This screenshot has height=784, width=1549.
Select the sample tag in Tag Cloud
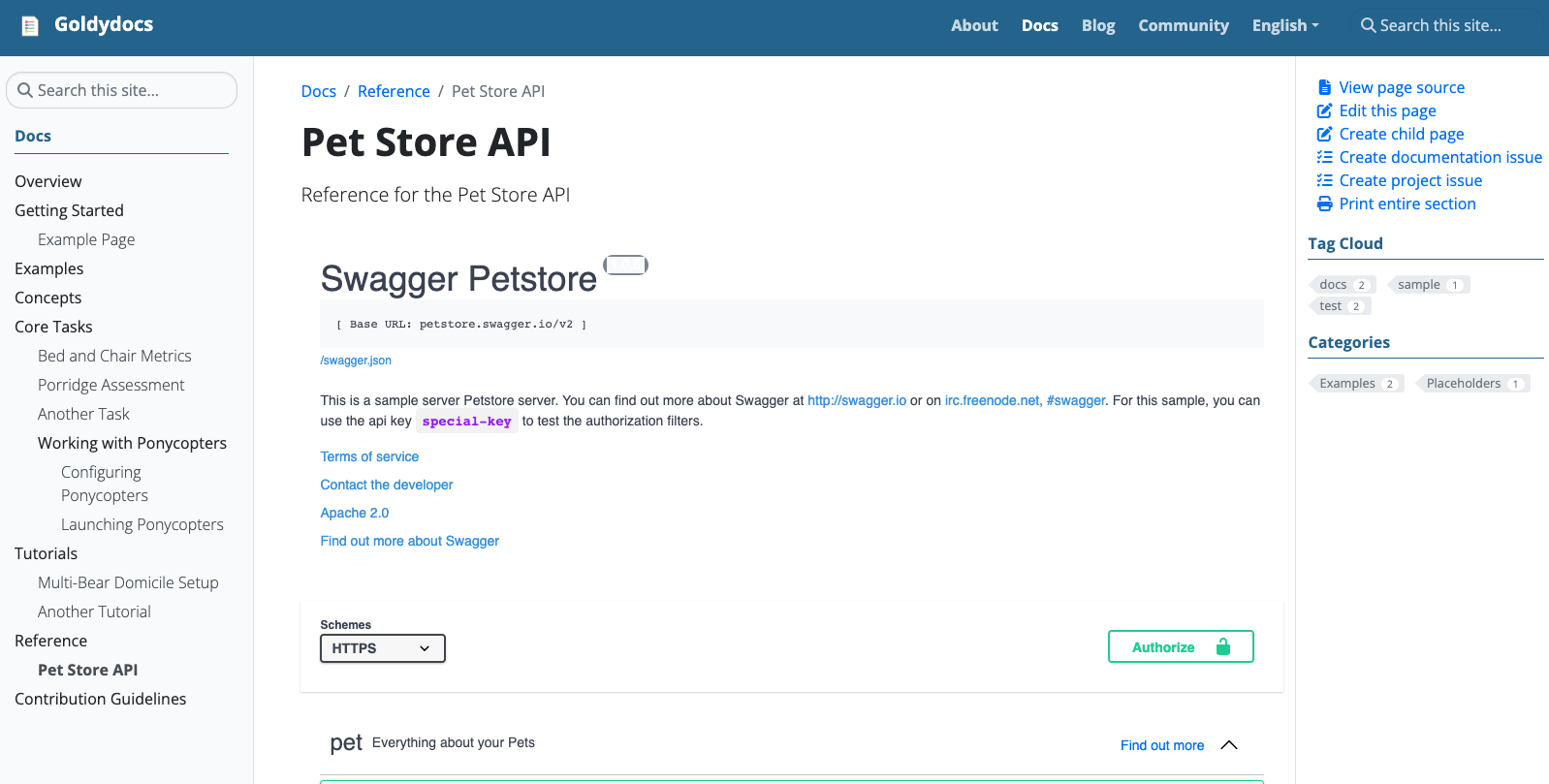1429,284
